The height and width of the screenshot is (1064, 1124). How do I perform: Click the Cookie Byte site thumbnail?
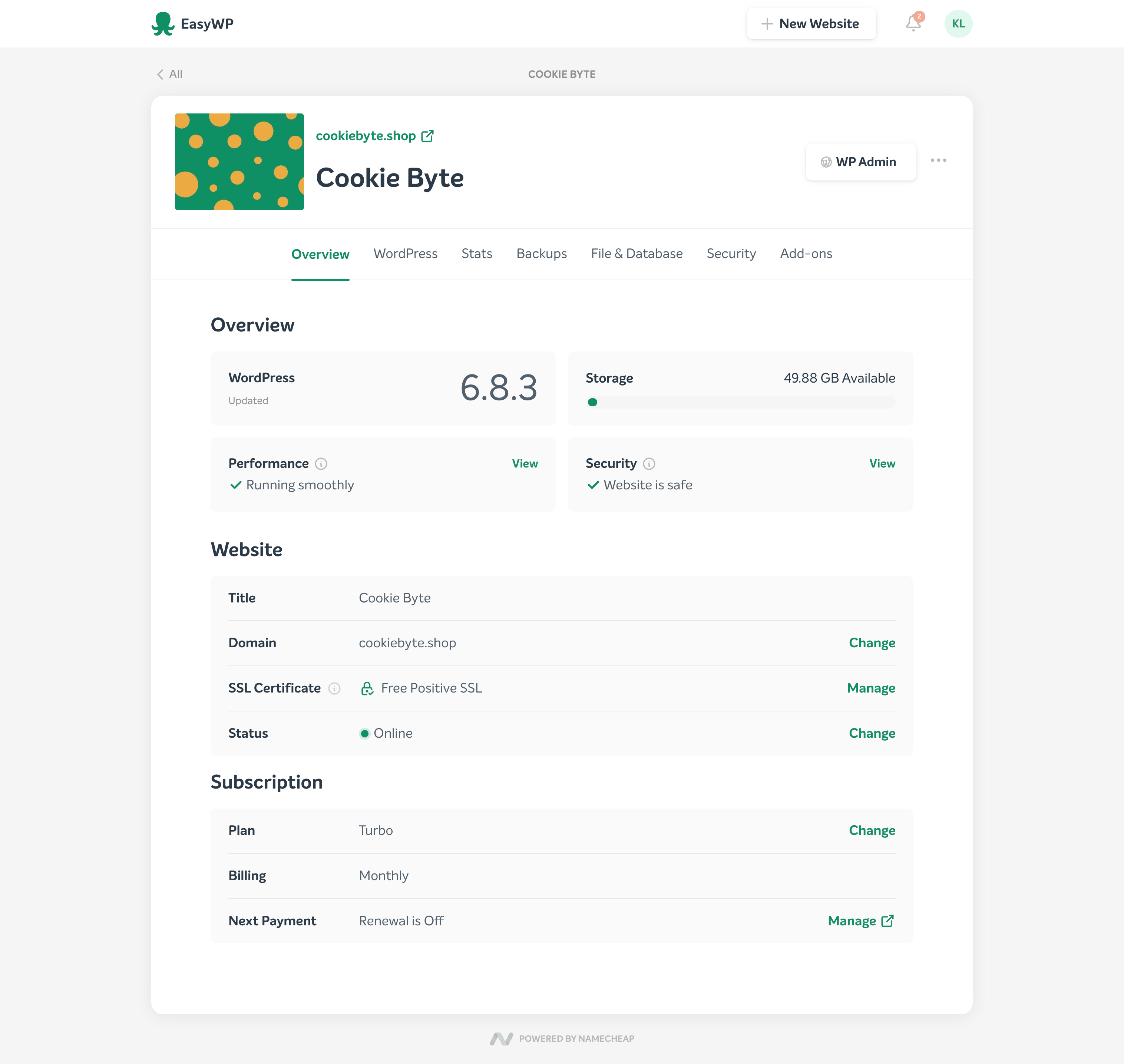(x=239, y=162)
